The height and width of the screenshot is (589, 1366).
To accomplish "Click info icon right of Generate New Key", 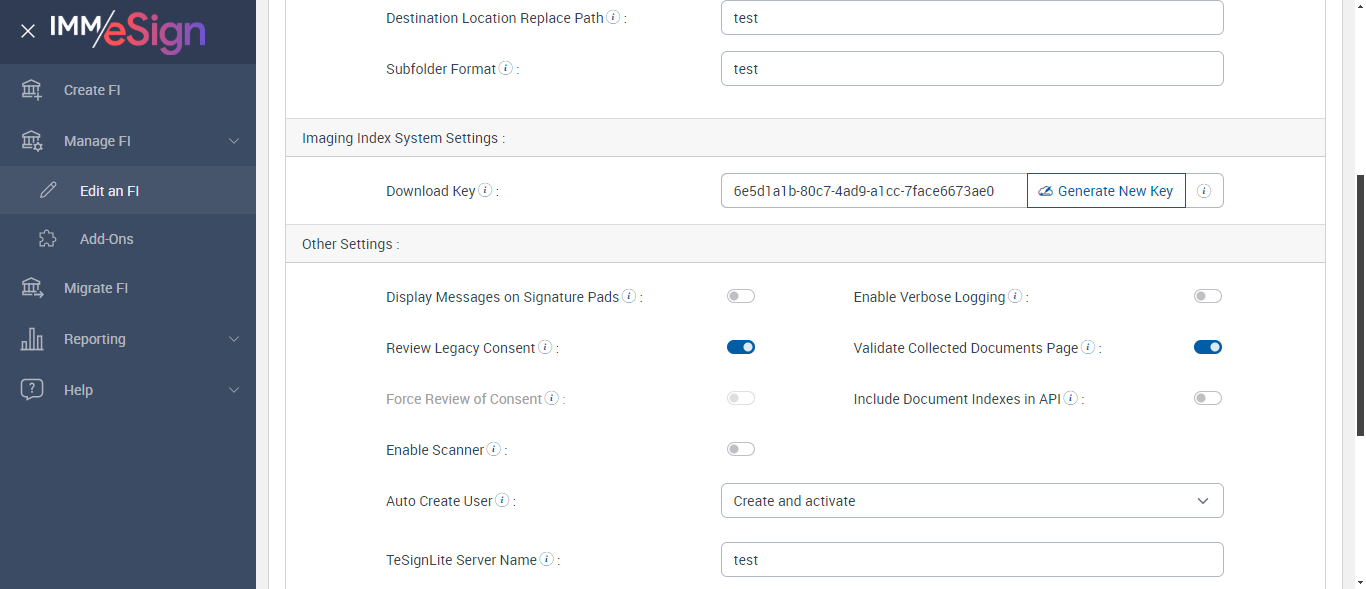I will coord(1204,191).
